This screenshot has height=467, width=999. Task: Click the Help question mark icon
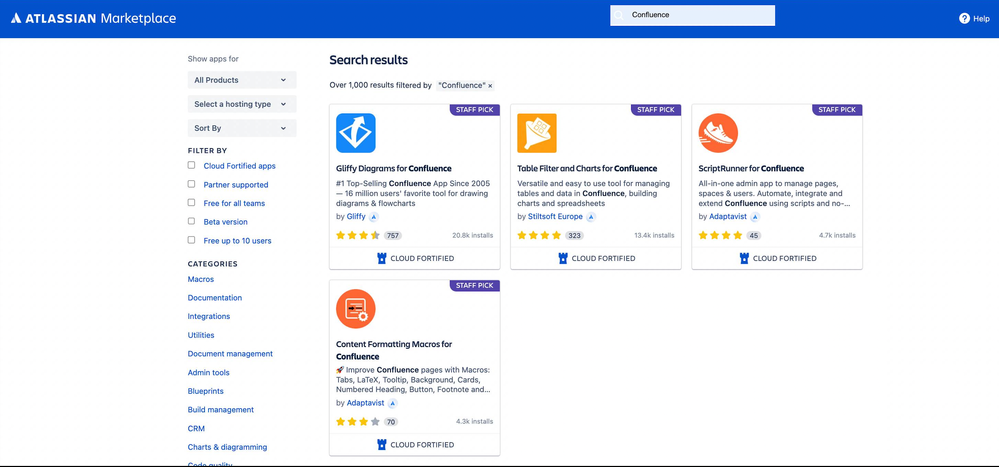(x=964, y=18)
